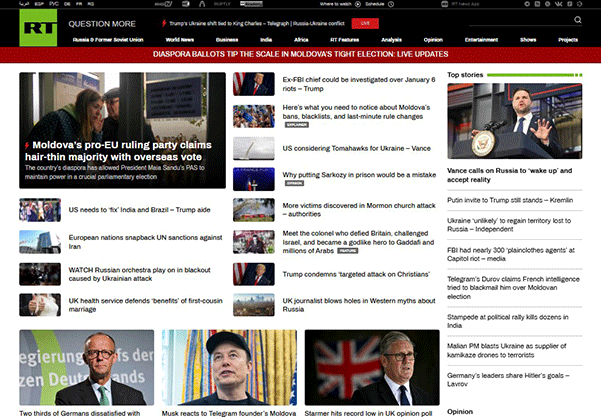Click the RT logo in the header
The height and width of the screenshot is (417, 601).
37,31
